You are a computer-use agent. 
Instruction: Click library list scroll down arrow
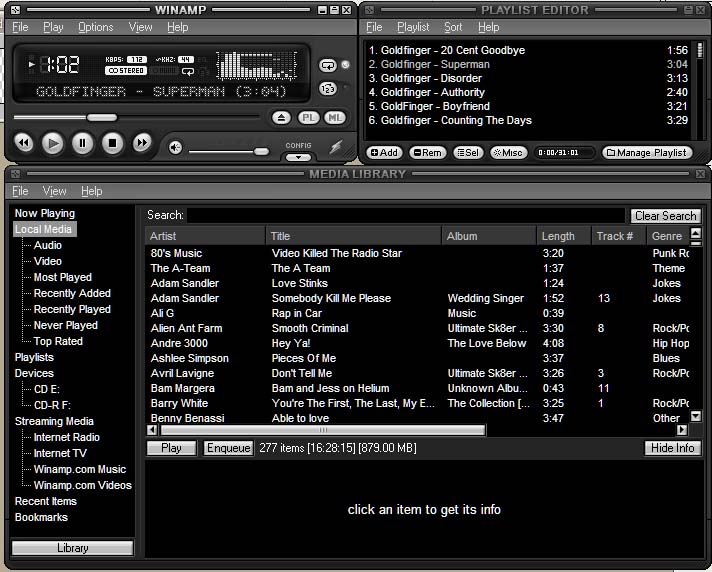click(x=696, y=416)
